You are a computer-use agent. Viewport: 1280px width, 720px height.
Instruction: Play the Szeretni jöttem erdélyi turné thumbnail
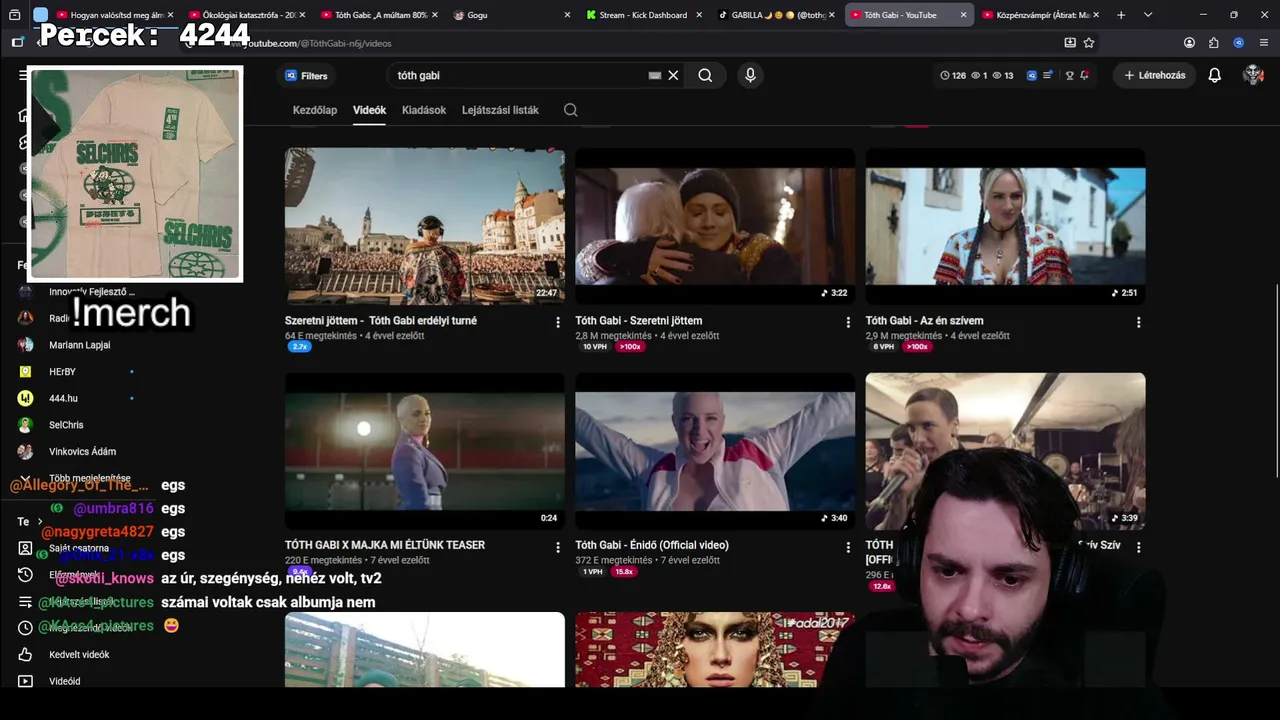(x=425, y=226)
